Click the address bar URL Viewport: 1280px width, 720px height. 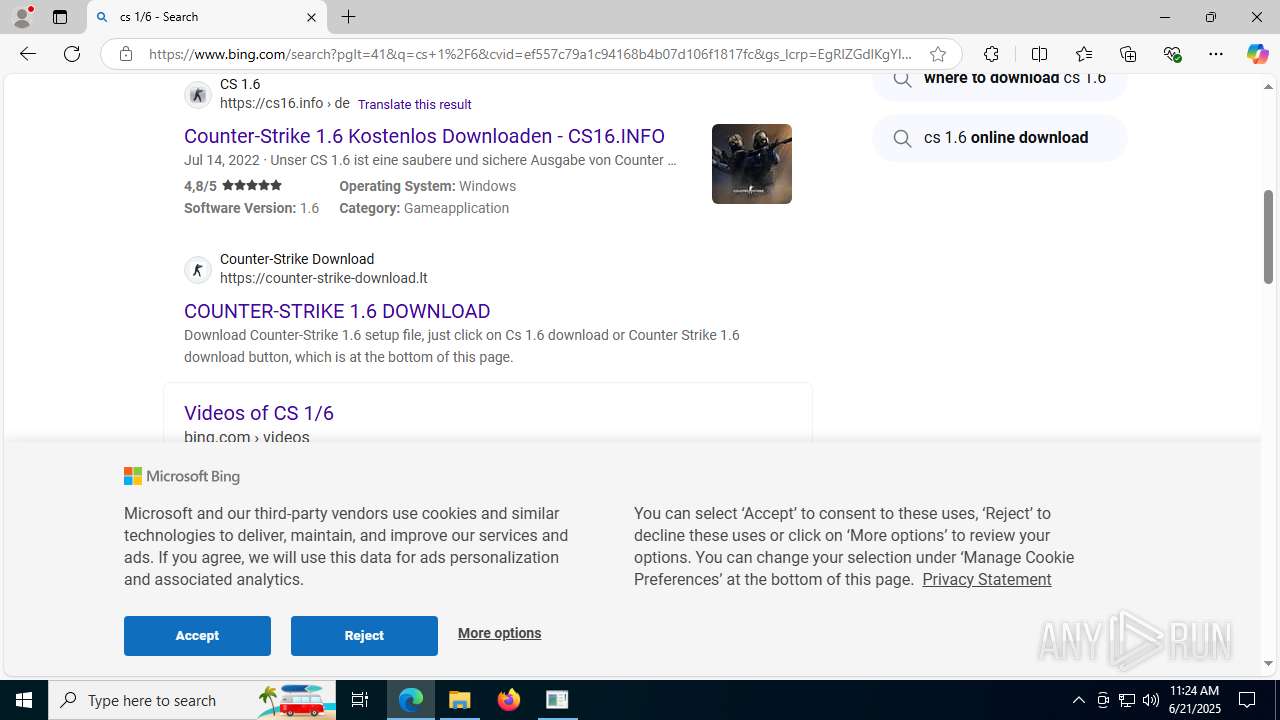pos(530,54)
